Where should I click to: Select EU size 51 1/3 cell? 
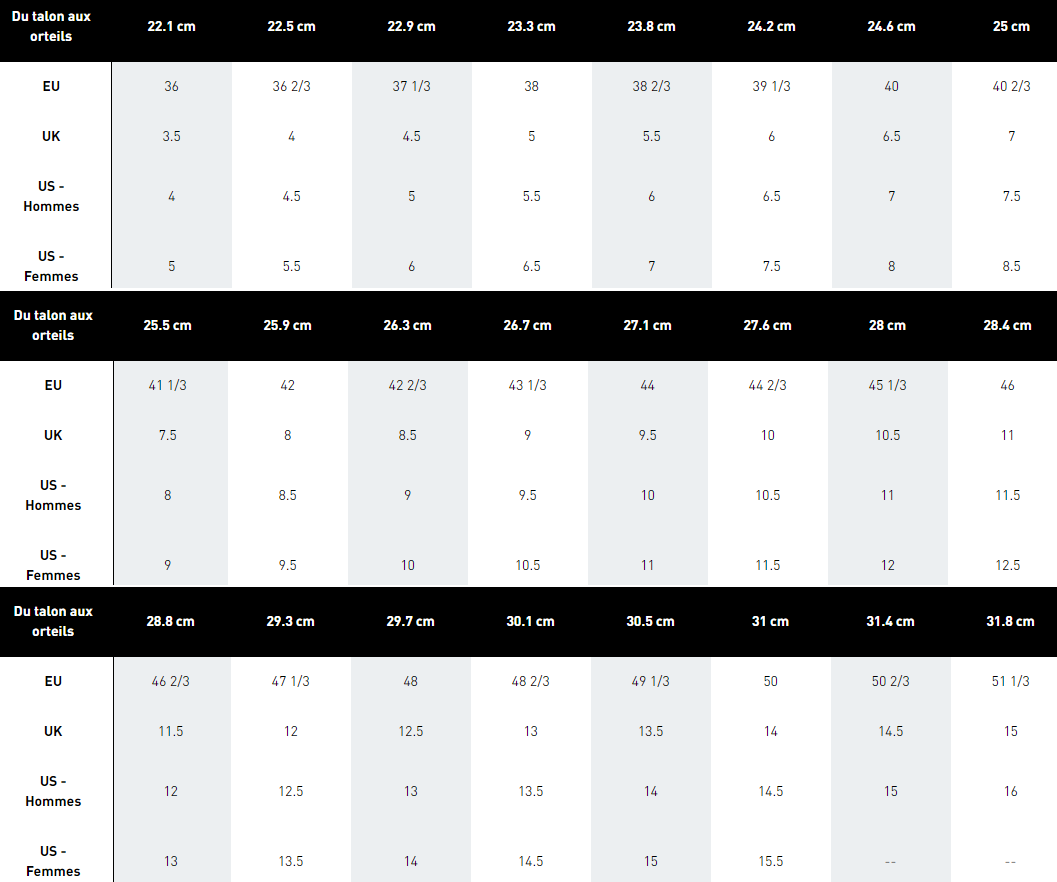[1010, 681]
